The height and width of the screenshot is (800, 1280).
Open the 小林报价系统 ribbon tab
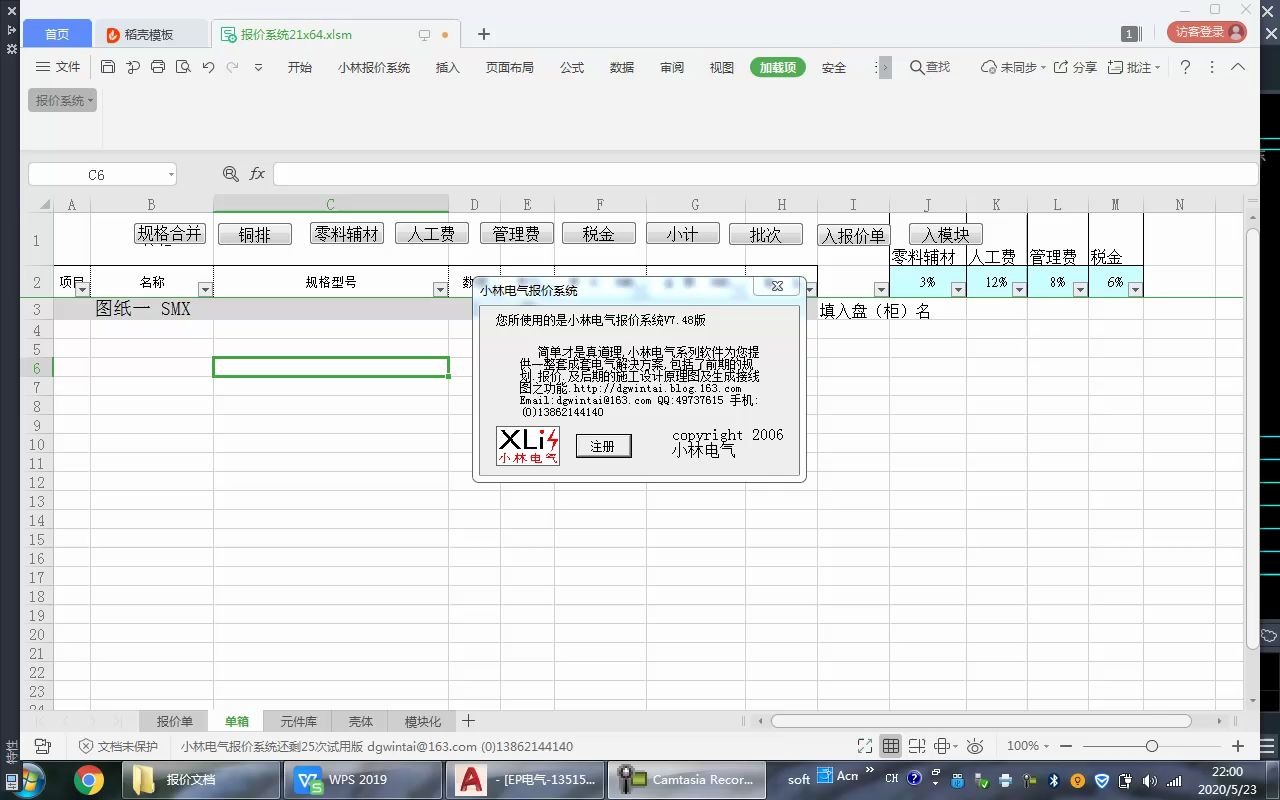374,67
